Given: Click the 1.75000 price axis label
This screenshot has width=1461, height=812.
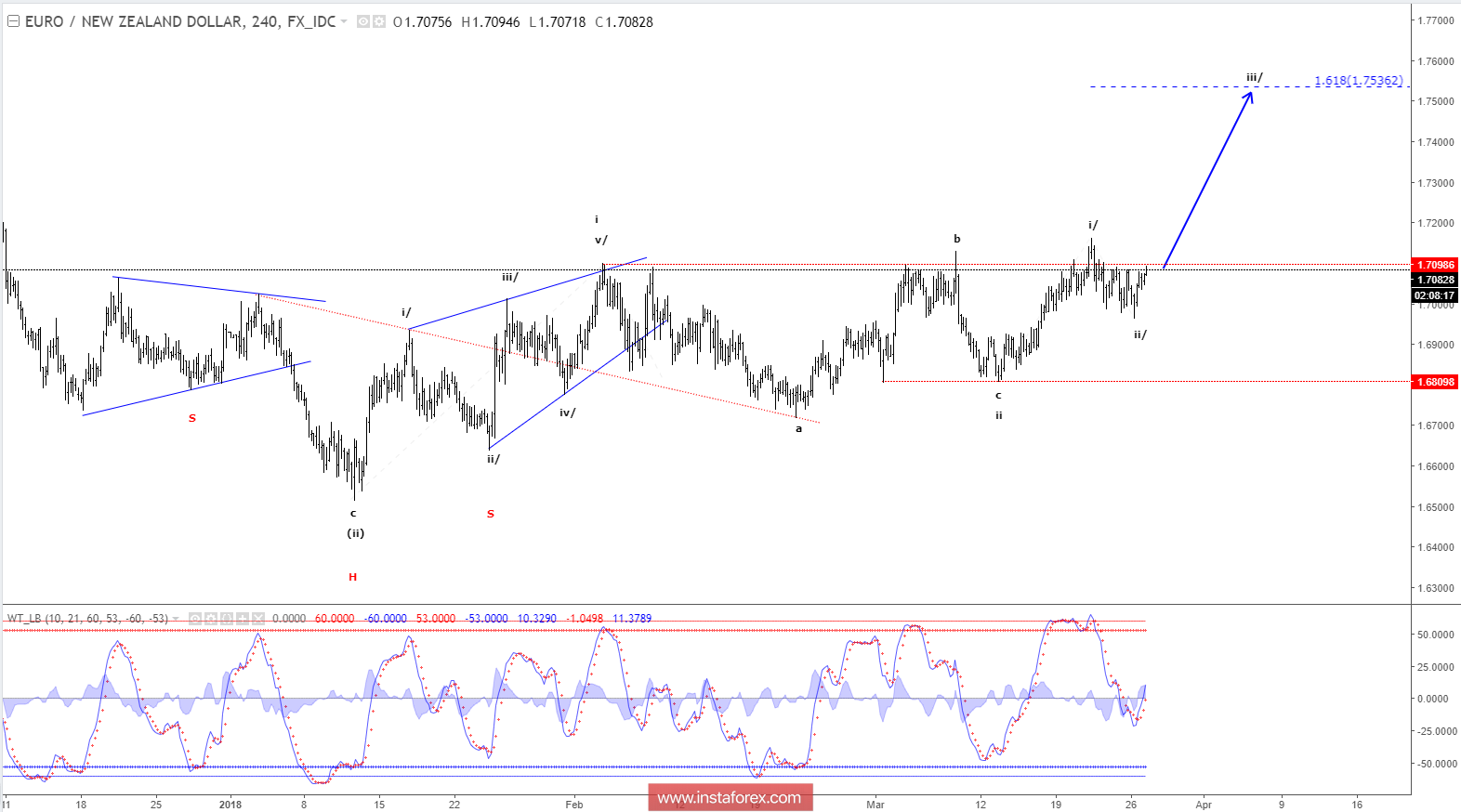Looking at the screenshot, I should pos(1436,101).
